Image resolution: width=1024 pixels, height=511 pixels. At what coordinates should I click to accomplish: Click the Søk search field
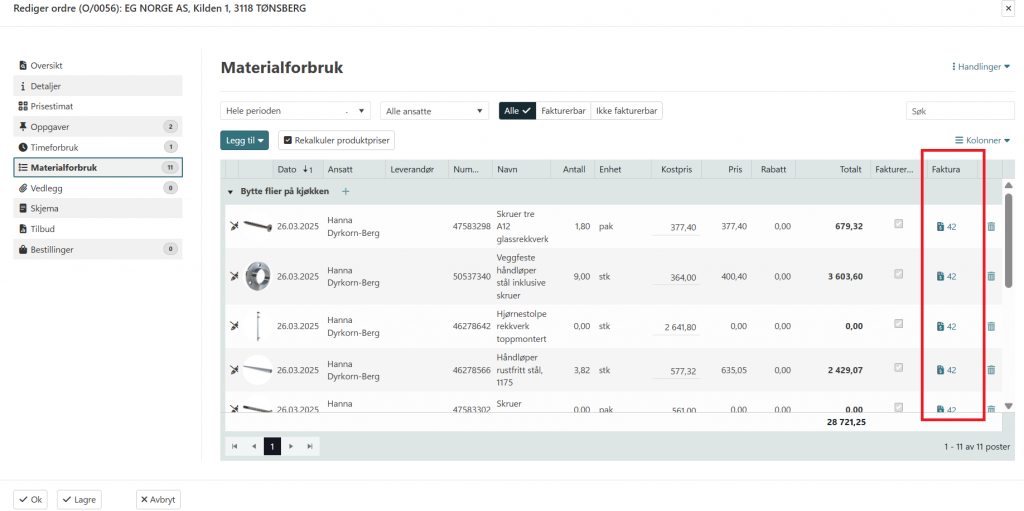958,111
